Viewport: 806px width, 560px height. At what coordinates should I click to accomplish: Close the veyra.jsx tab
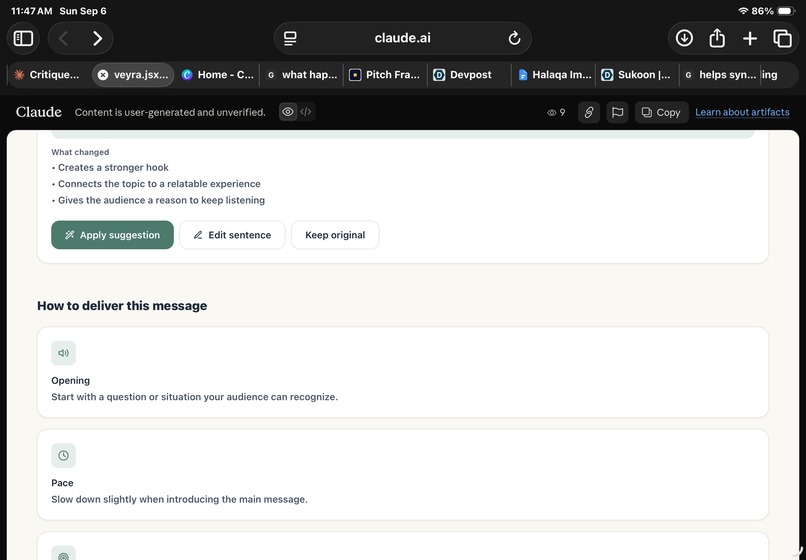point(103,75)
